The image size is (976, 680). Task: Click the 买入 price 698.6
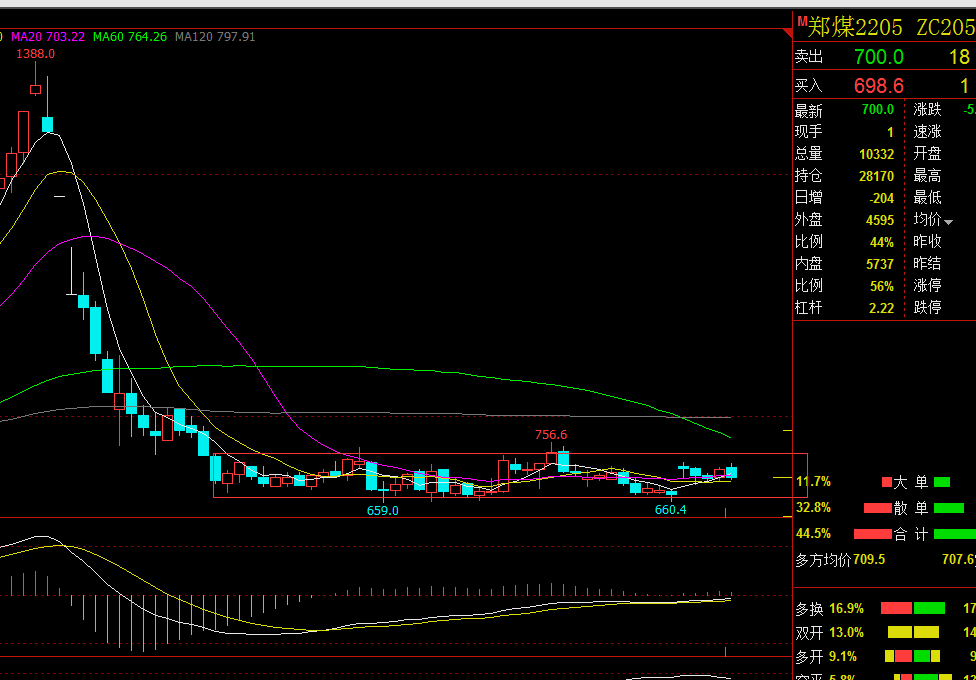tap(879, 86)
